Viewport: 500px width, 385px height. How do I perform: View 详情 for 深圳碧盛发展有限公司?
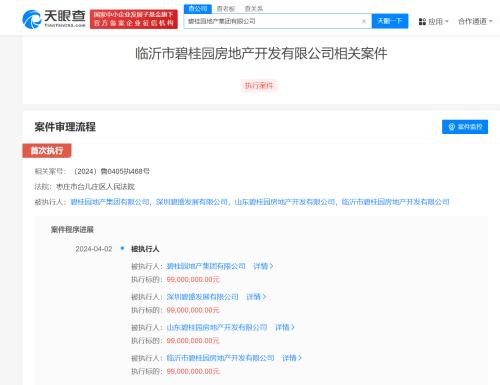256,297
